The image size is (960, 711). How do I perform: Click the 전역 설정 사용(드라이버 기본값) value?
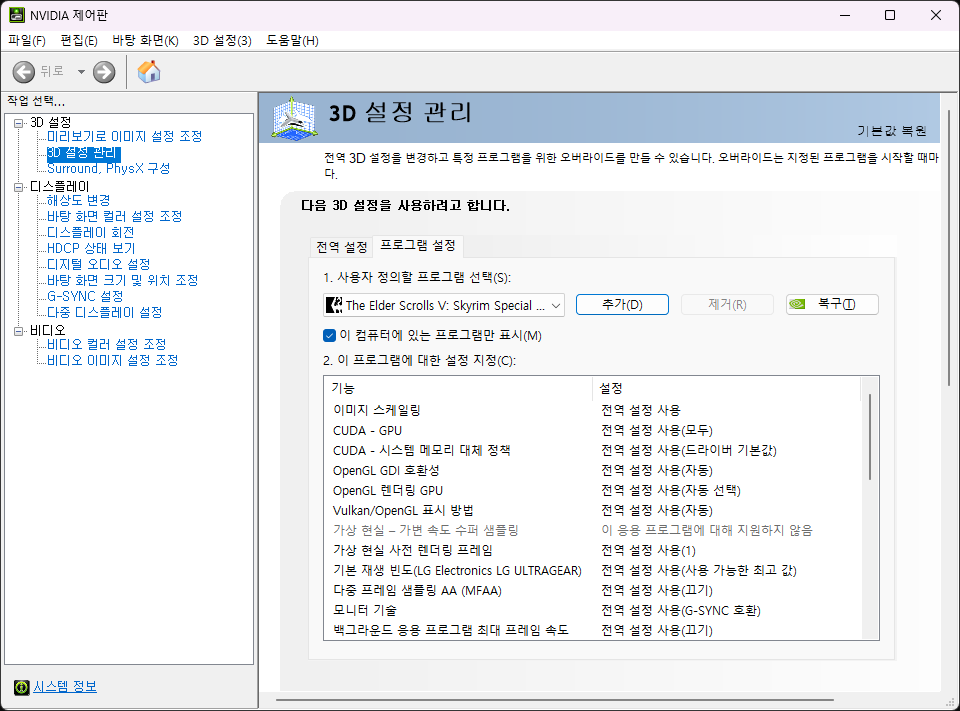coord(689,450)
